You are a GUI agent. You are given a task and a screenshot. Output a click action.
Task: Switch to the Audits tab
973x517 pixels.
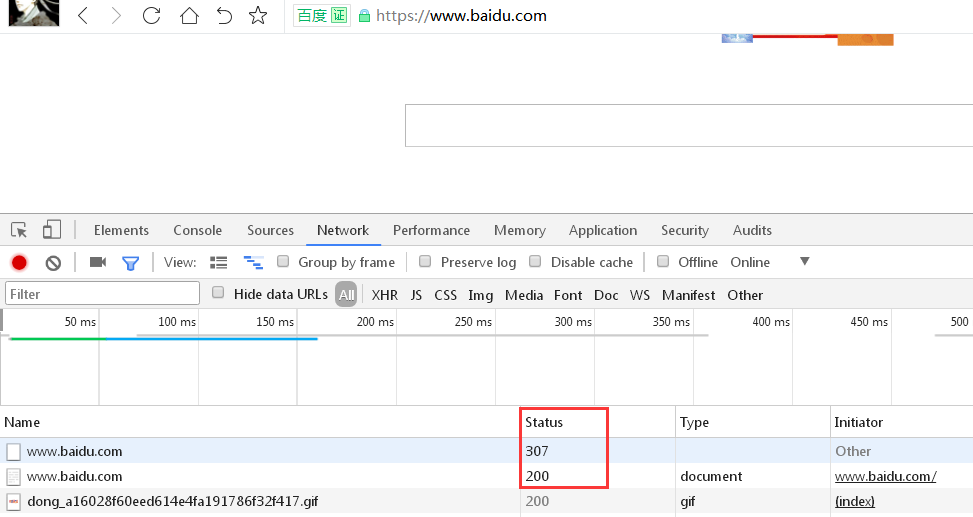click(752, 230)
